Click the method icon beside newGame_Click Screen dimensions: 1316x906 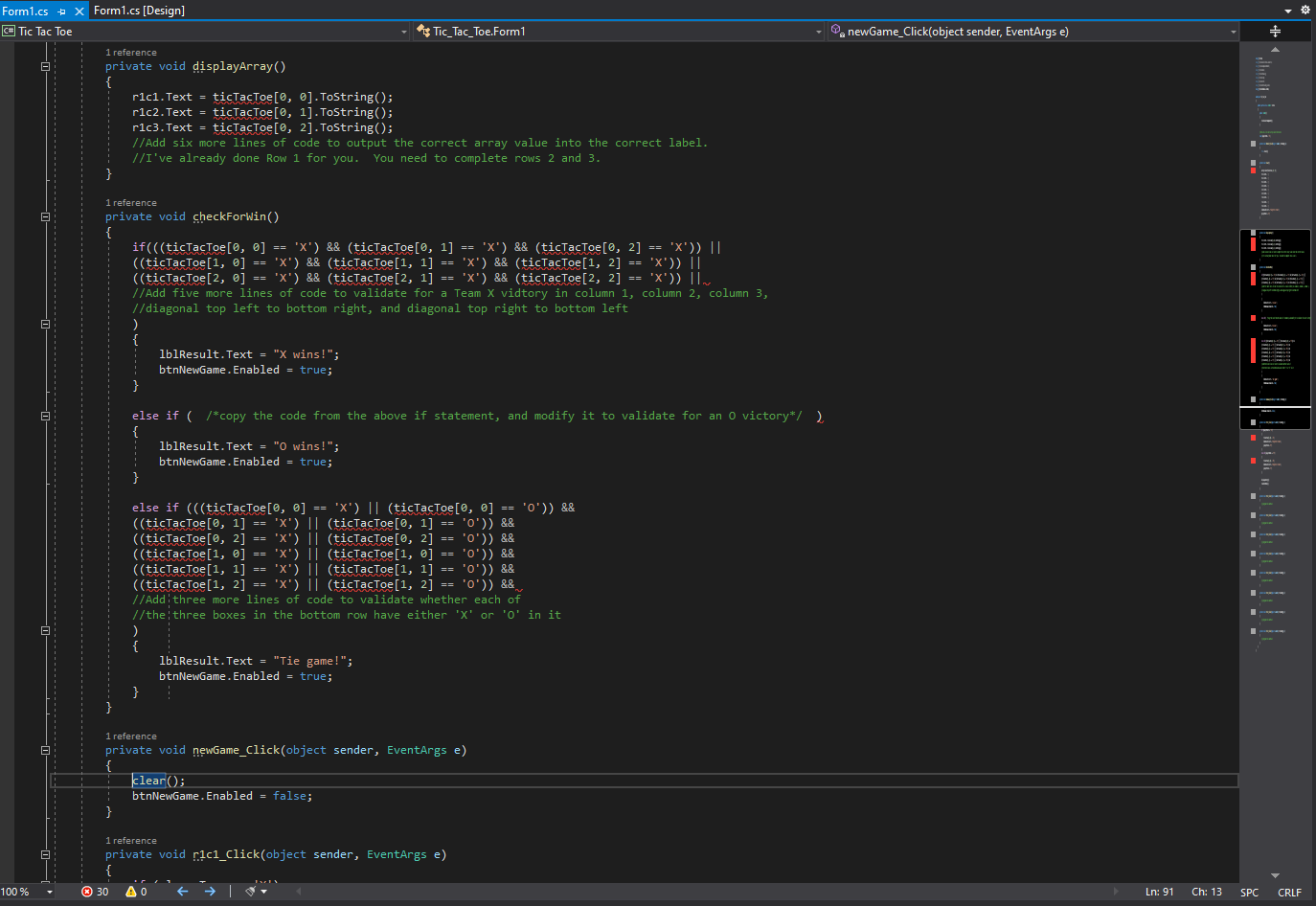click(838, 32)
